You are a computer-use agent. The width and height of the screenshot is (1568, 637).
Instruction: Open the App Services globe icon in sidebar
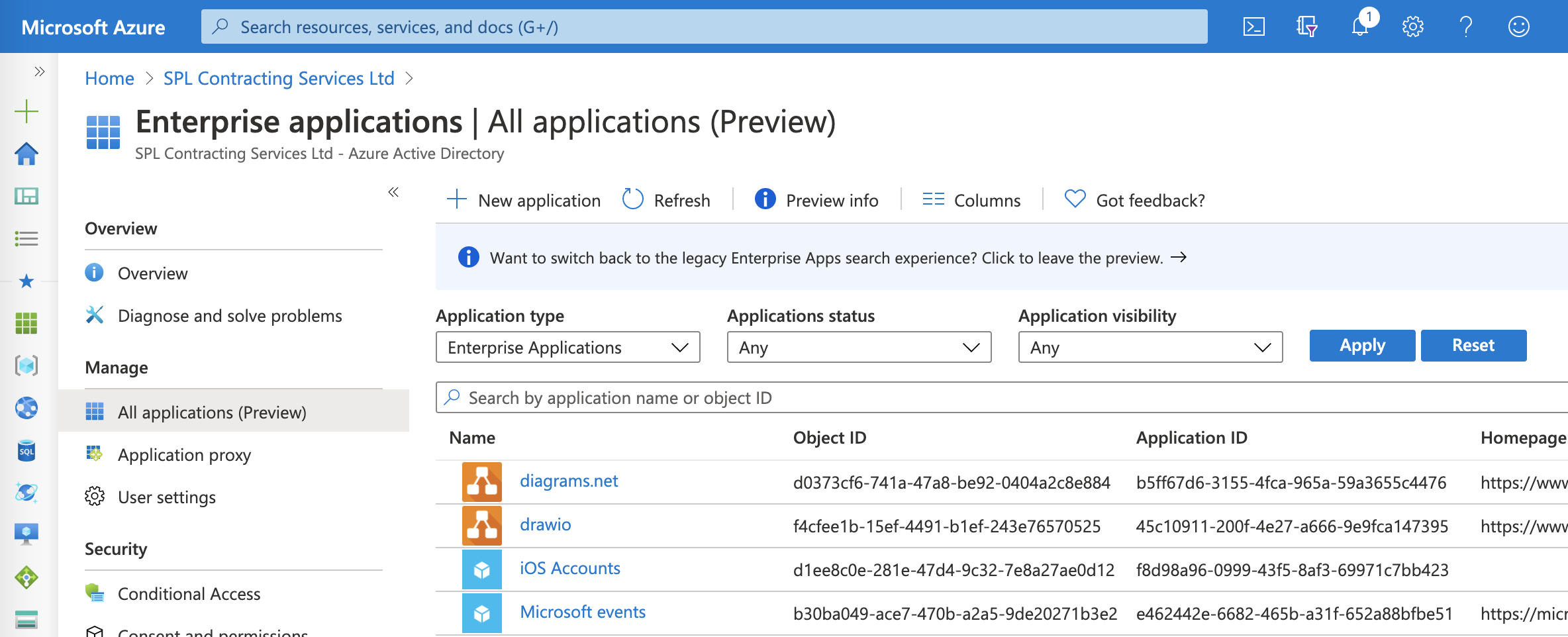click(26, 408)
